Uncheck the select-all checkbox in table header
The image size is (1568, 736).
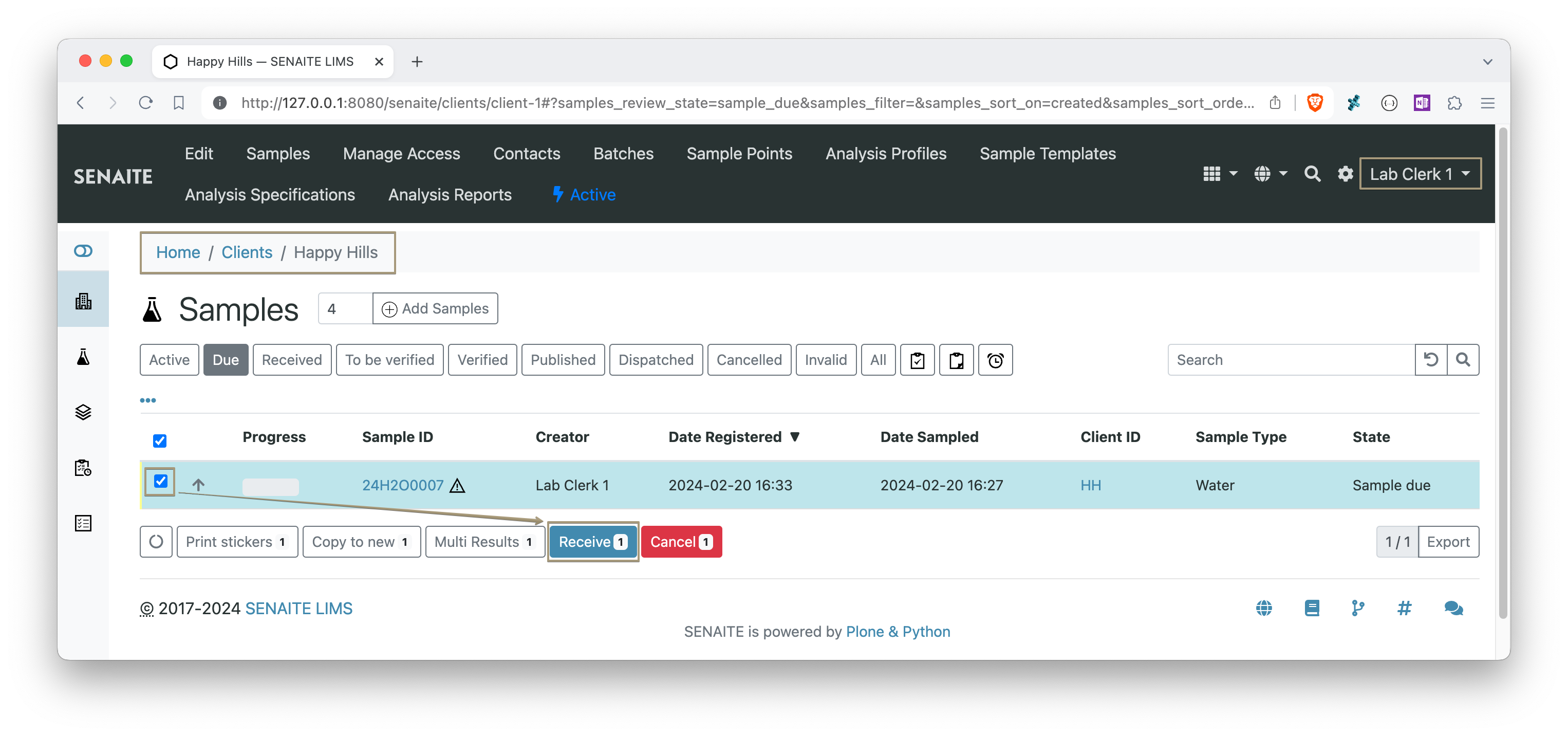click(x=159, y=440)
